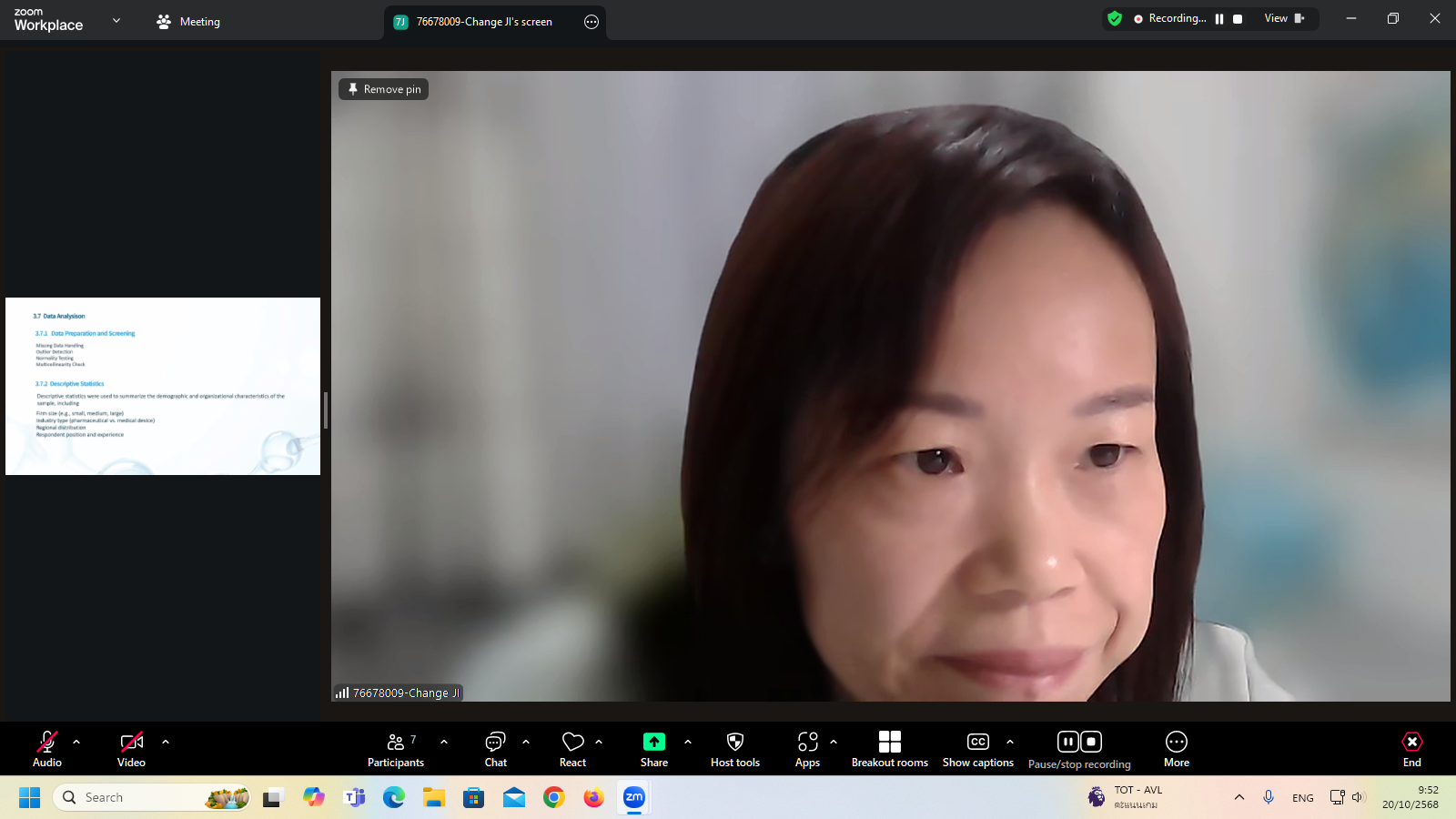Open Host tools shield icon
The height and width of the screenshot is (819, 1456).
[x=734, y=742]
